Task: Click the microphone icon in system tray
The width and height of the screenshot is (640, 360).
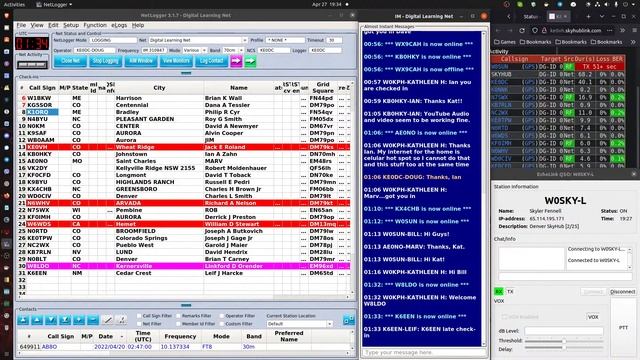Action: point(616,4)
